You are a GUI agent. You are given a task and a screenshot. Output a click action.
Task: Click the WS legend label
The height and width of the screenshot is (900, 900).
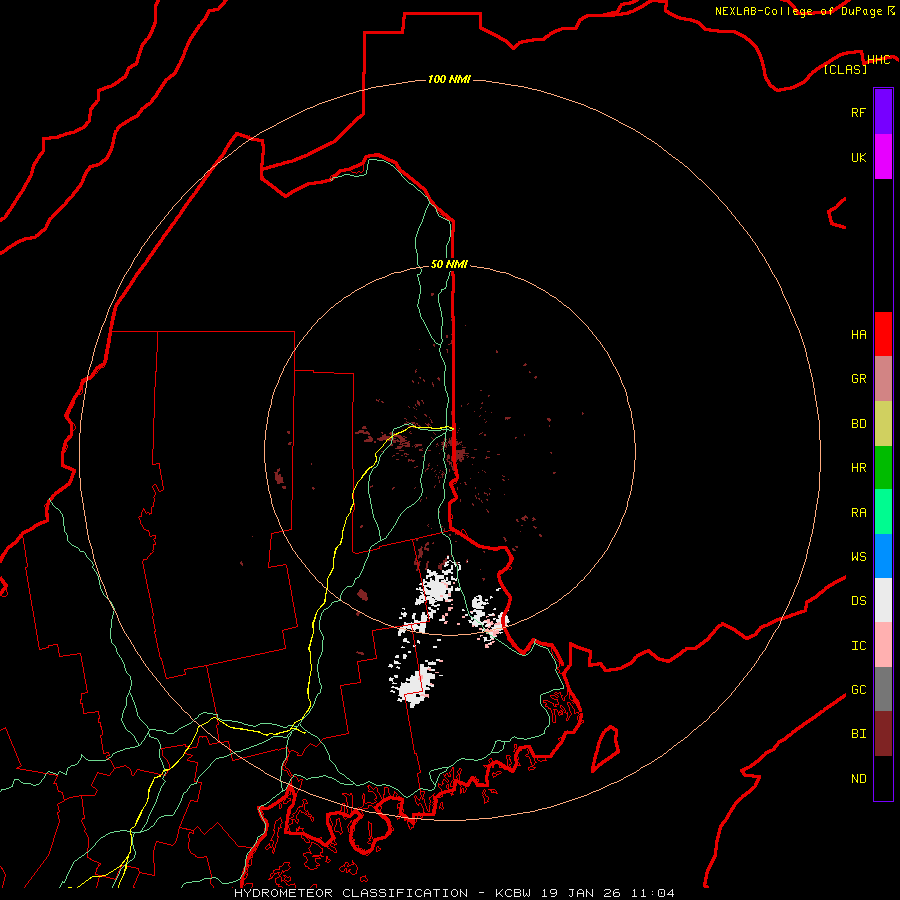coord(858,556)
